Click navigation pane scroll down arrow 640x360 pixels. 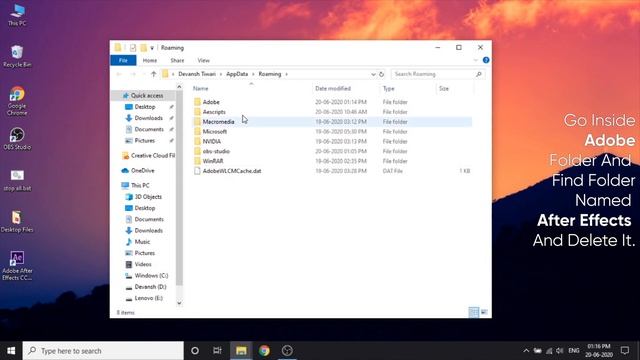(x=179, y=303)
